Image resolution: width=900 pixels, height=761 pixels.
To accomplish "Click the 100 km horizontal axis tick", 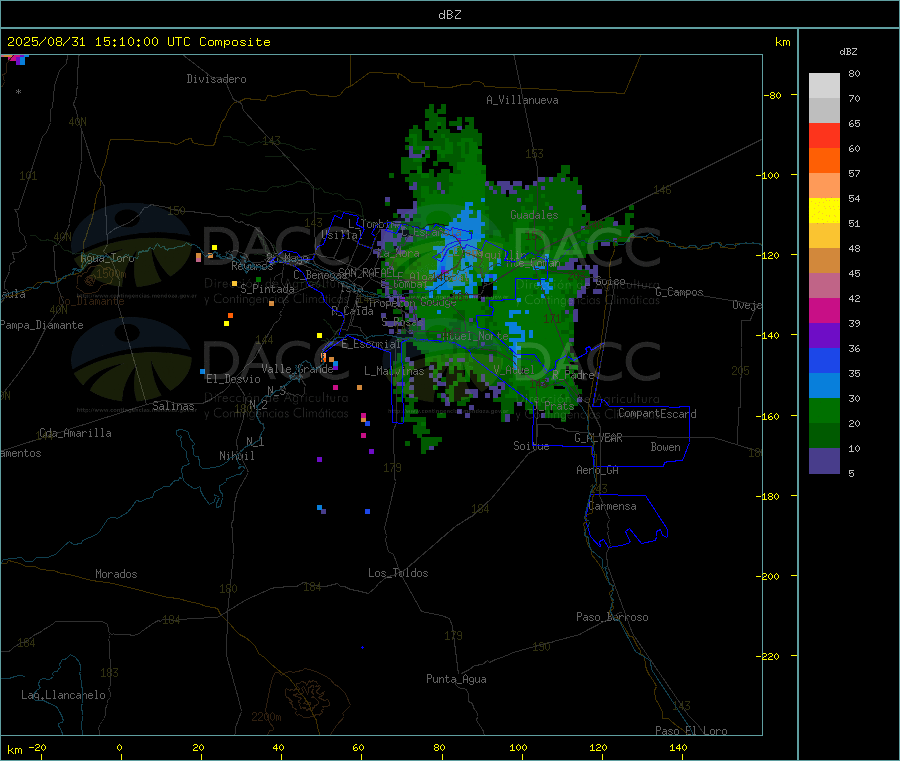I will [518, 748].
